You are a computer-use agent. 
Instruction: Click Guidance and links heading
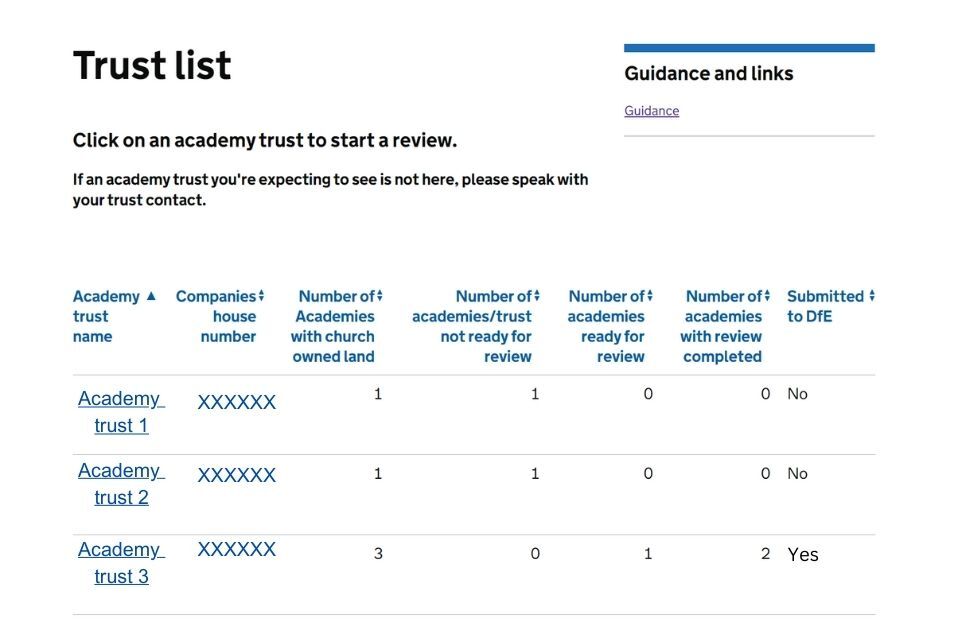coord(708,74)
